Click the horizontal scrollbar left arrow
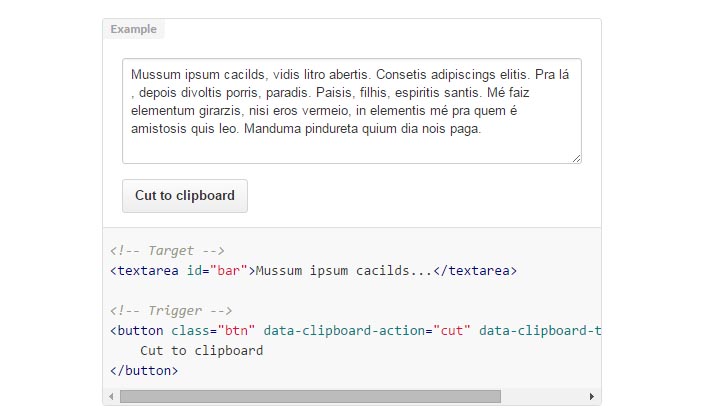 [x=112, y=396]
